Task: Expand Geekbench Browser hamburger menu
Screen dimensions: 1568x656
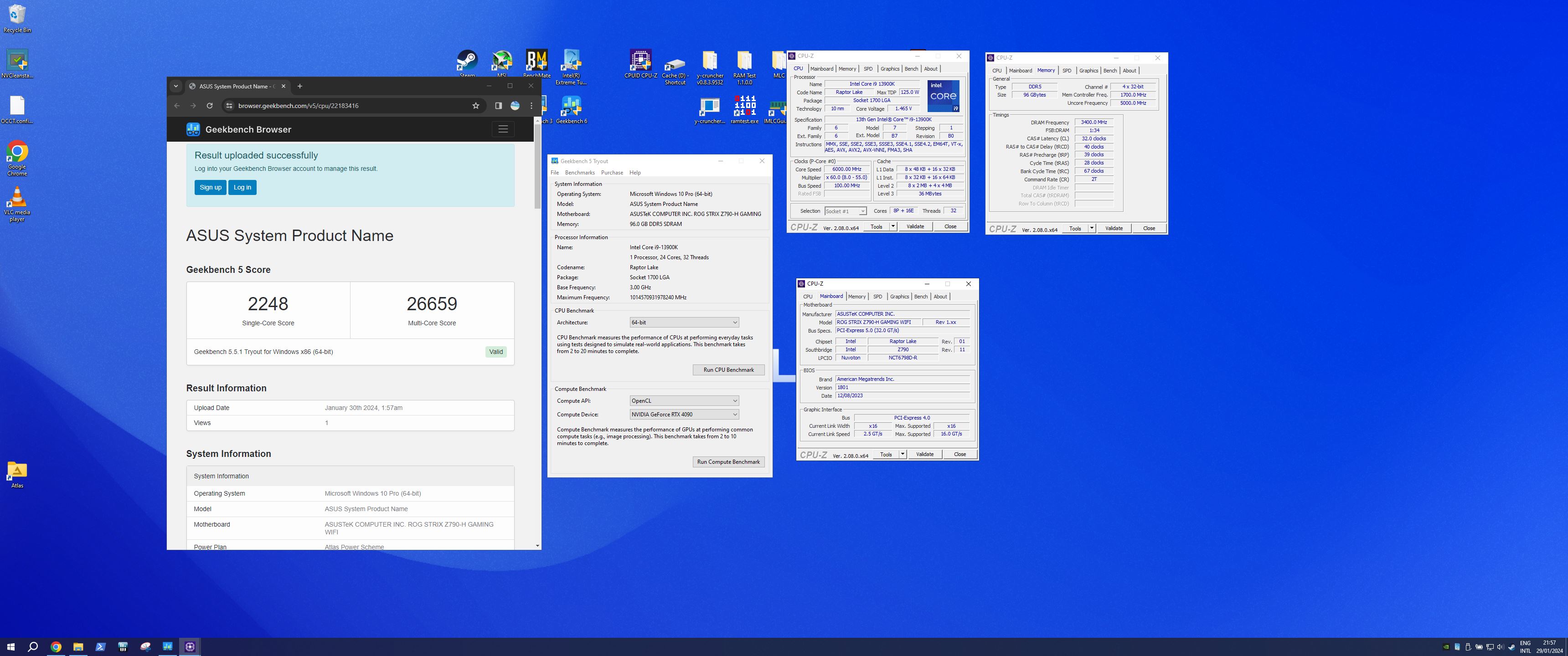Action: [503, 129]
